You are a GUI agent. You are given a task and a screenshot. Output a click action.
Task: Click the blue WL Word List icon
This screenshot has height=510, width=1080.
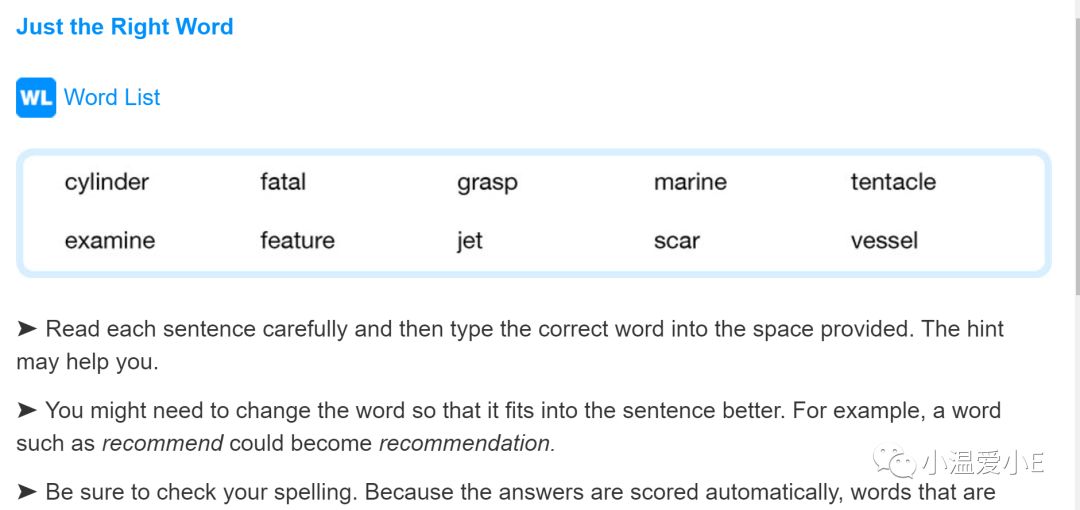pos(36,98)
